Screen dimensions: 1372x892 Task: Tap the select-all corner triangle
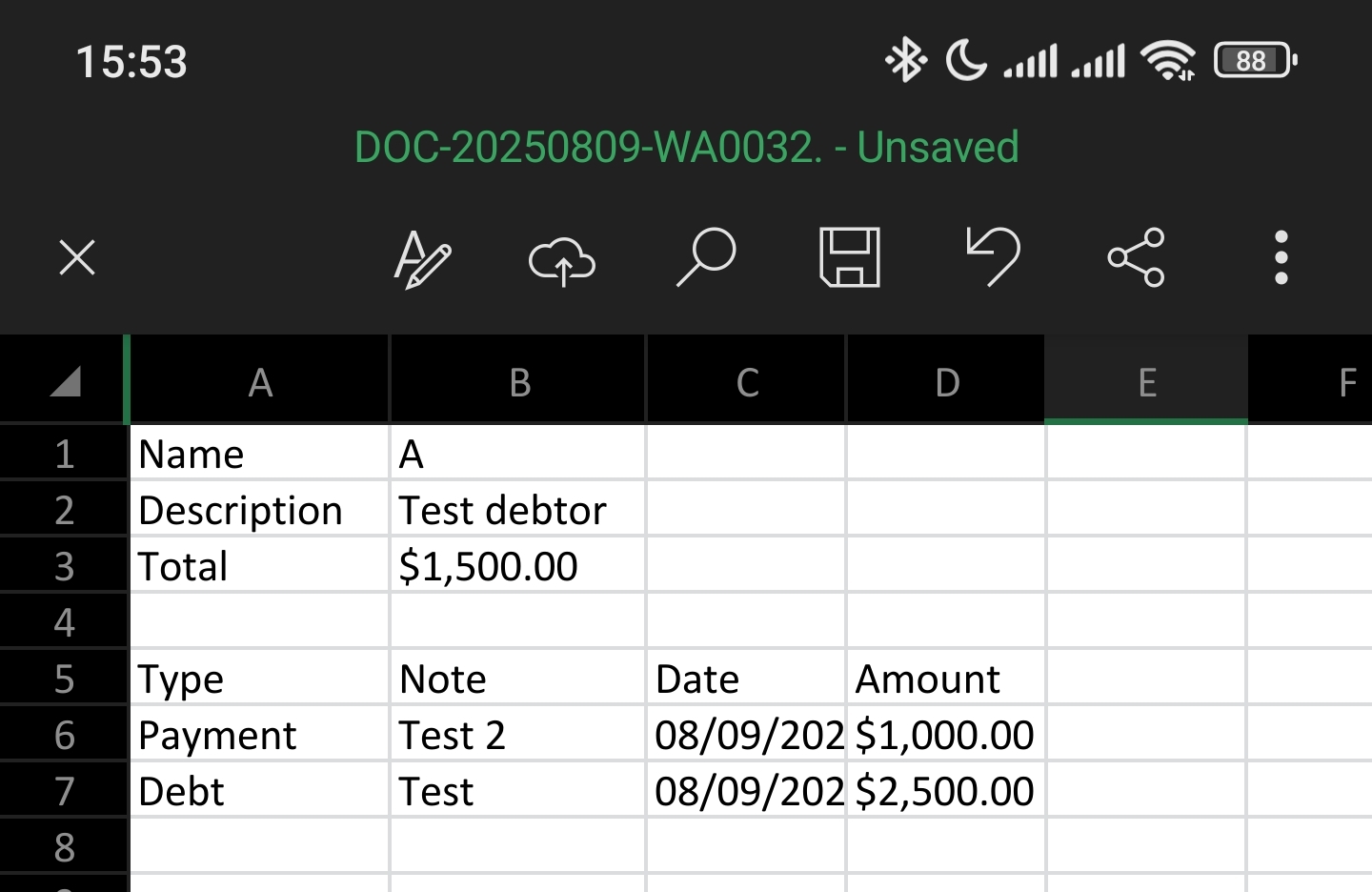tap(64, 382)
